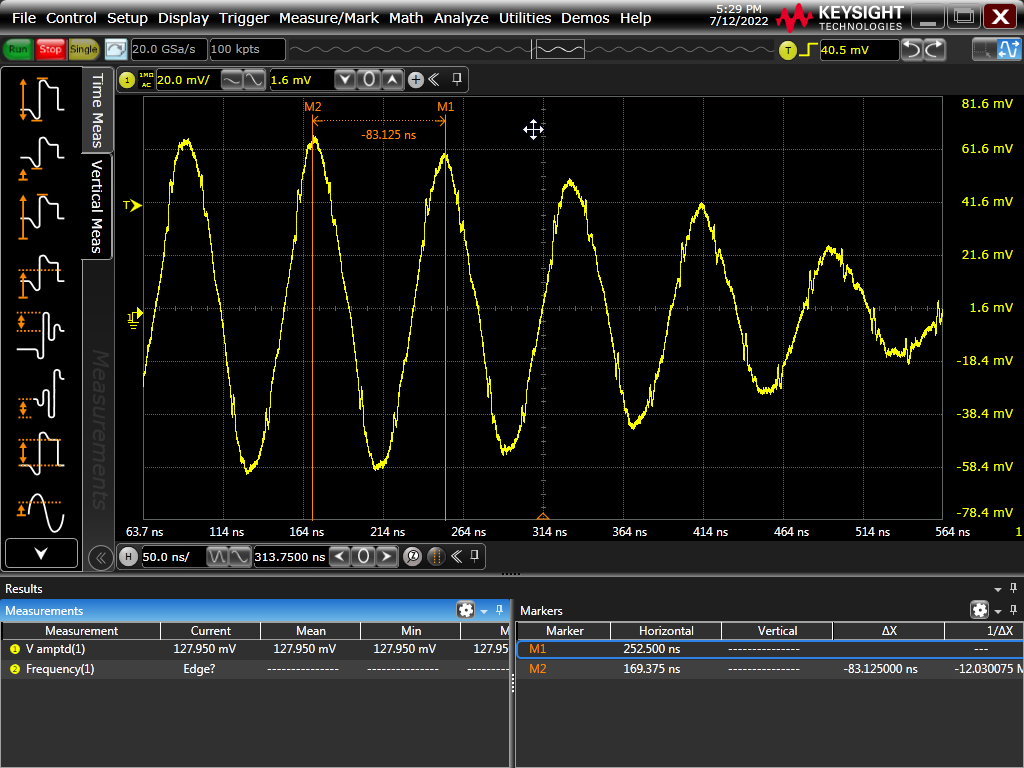The width and height of the screenshot is (1024, 768).
Task: Open the Markers panel gear settings
Action: pyautogui.click(x=979, y=610)
